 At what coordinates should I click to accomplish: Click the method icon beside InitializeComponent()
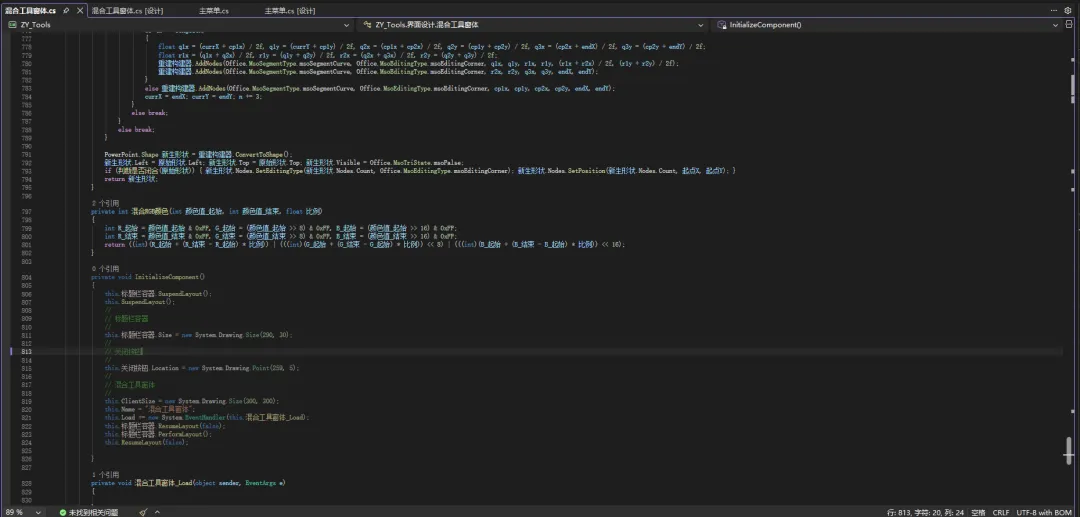[x=721, y=25]
